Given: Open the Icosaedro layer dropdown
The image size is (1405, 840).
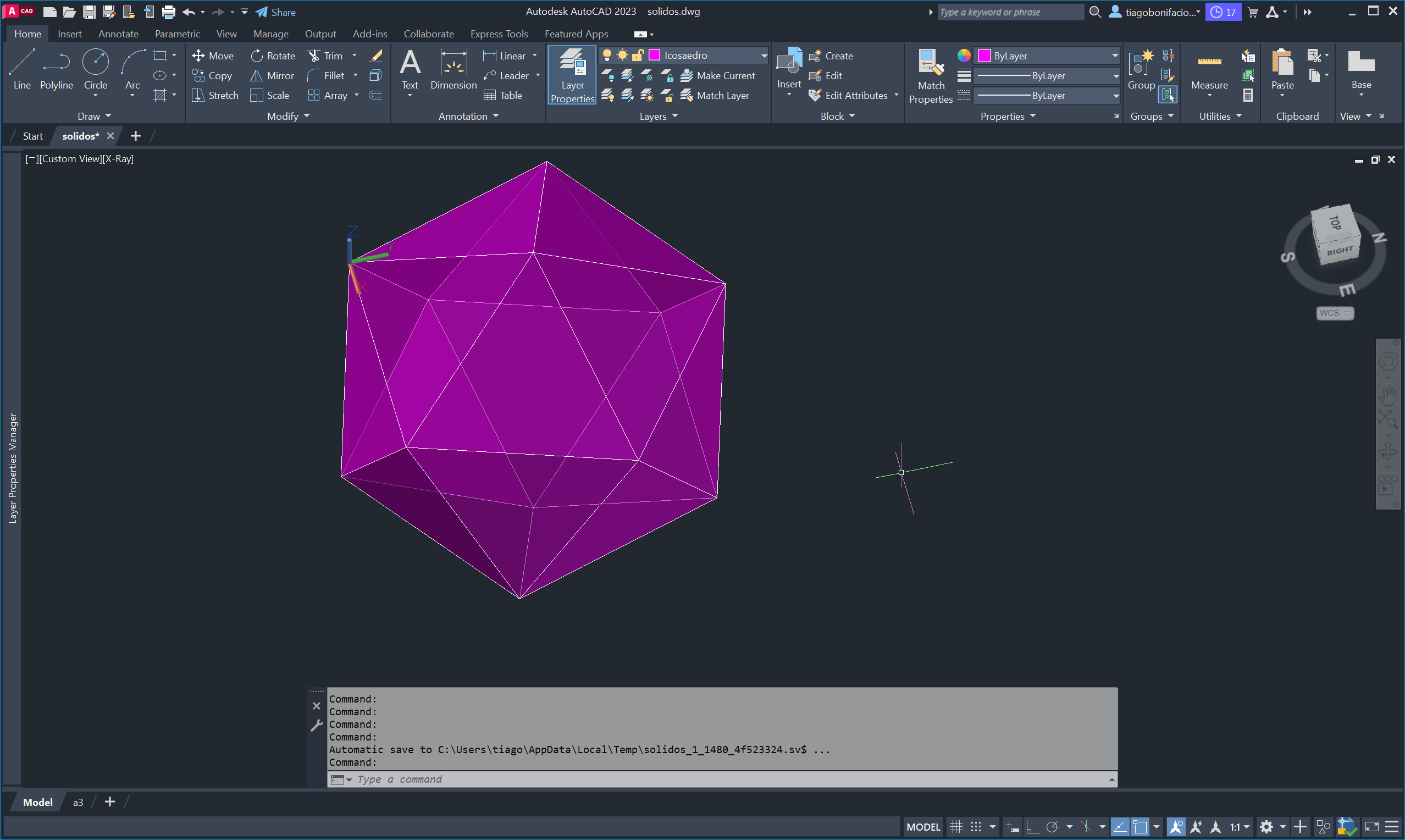Looking at the screenshot, I should point(764,55).
